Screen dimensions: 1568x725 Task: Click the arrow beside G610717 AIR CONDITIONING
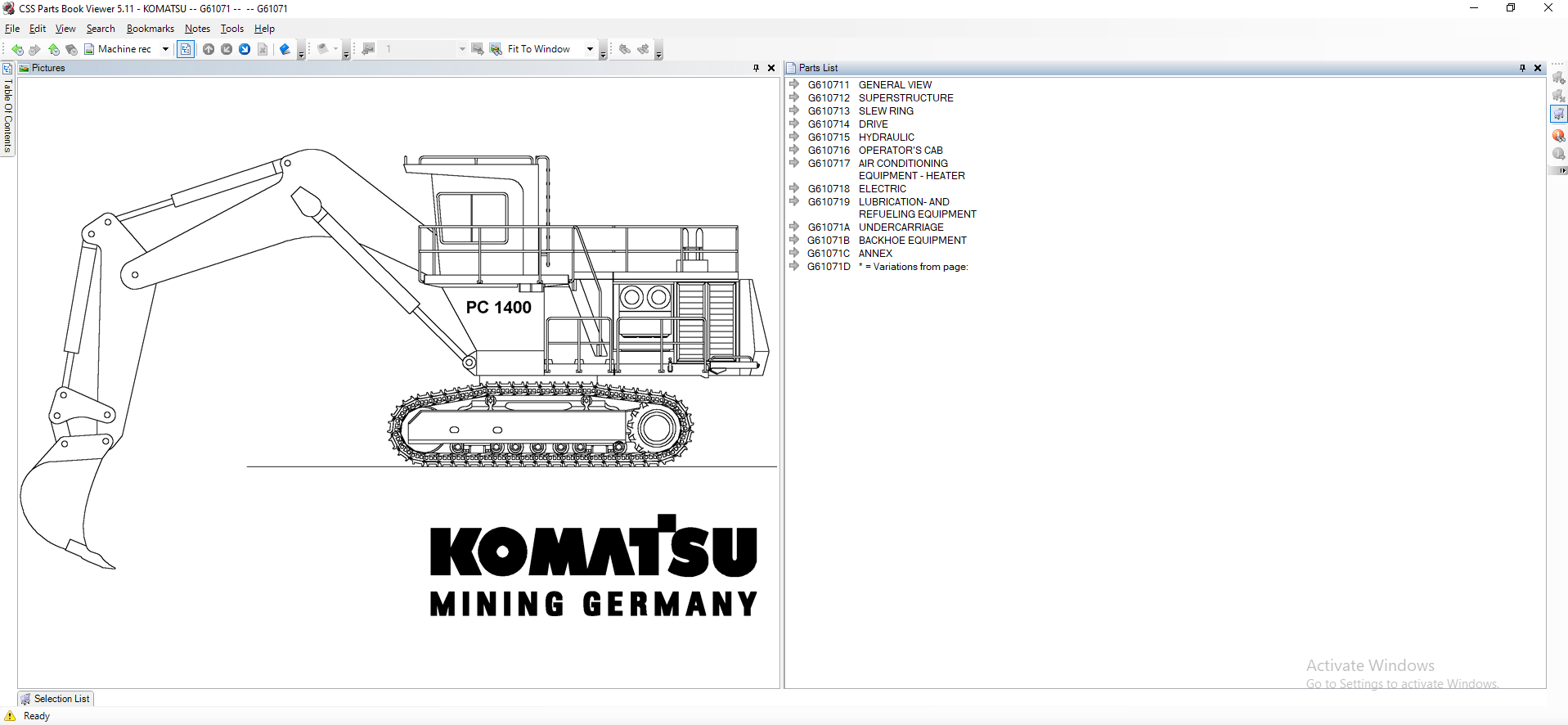pos(793,163)
